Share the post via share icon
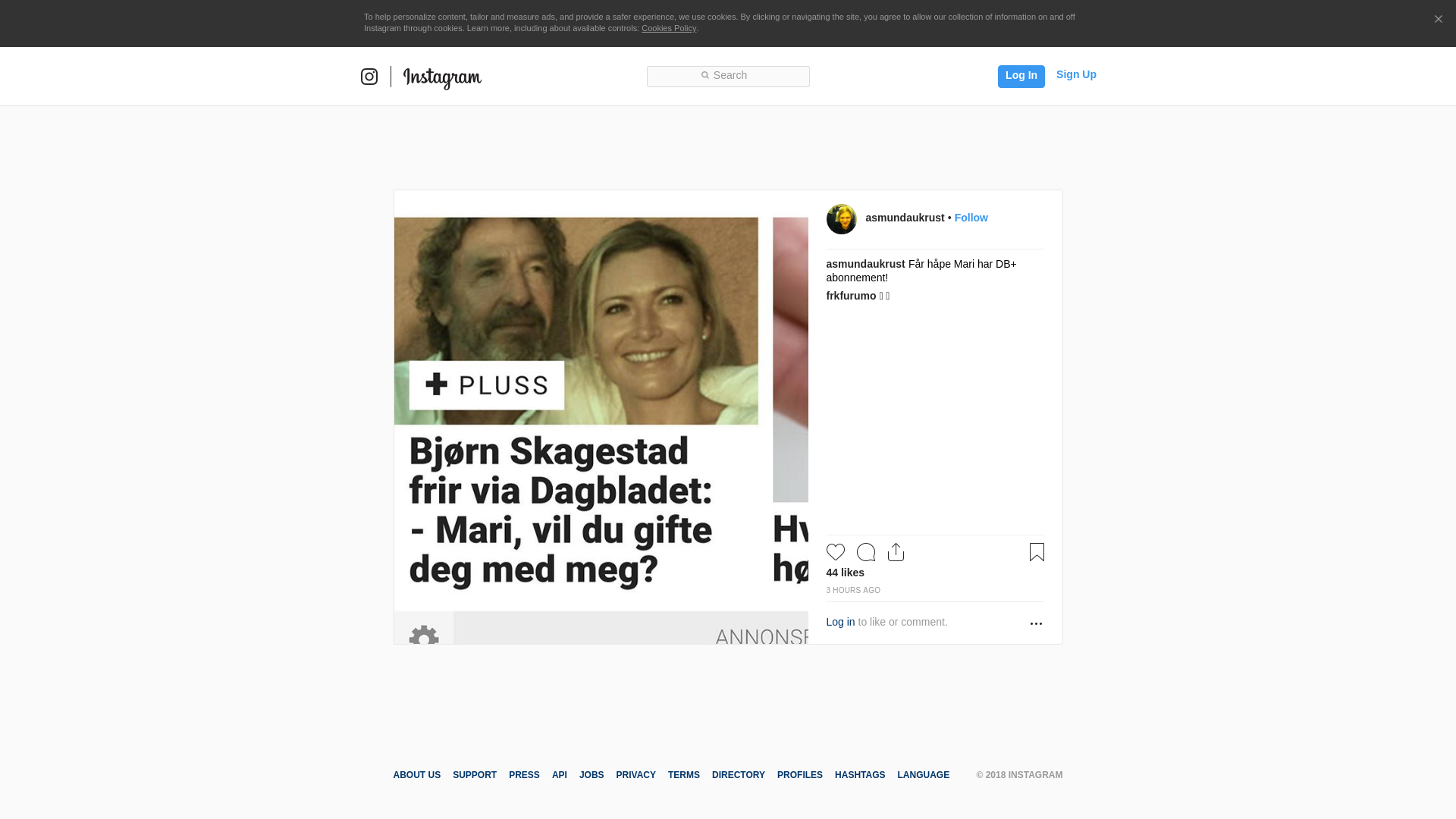 (x=896, y=552)
